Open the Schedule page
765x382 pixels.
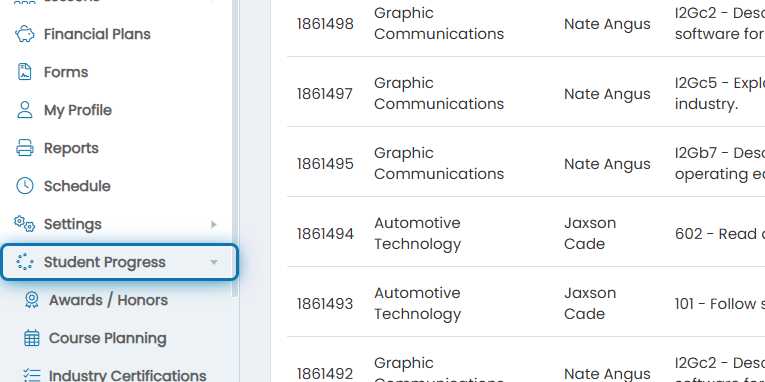pyautogui.click(x=77, y=186)
